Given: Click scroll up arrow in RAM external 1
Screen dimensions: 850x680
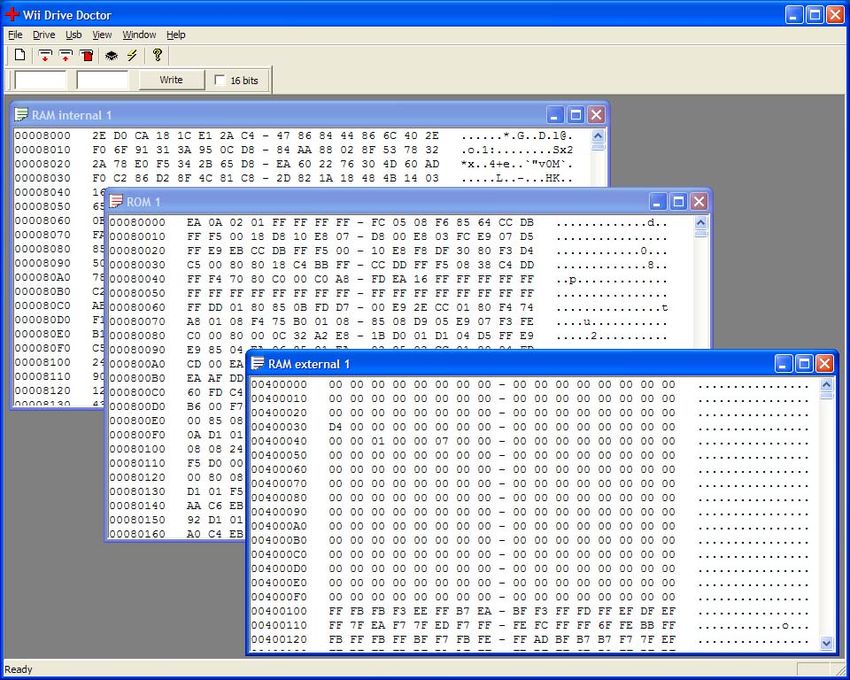Looking at the screenshot, I should [x=826, y=384].
